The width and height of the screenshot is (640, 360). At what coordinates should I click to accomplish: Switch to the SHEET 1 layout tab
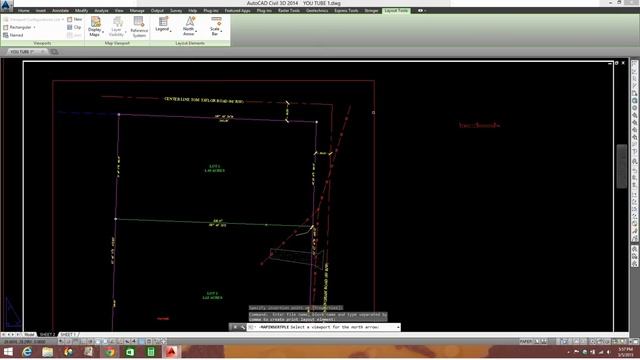[68, 334]
